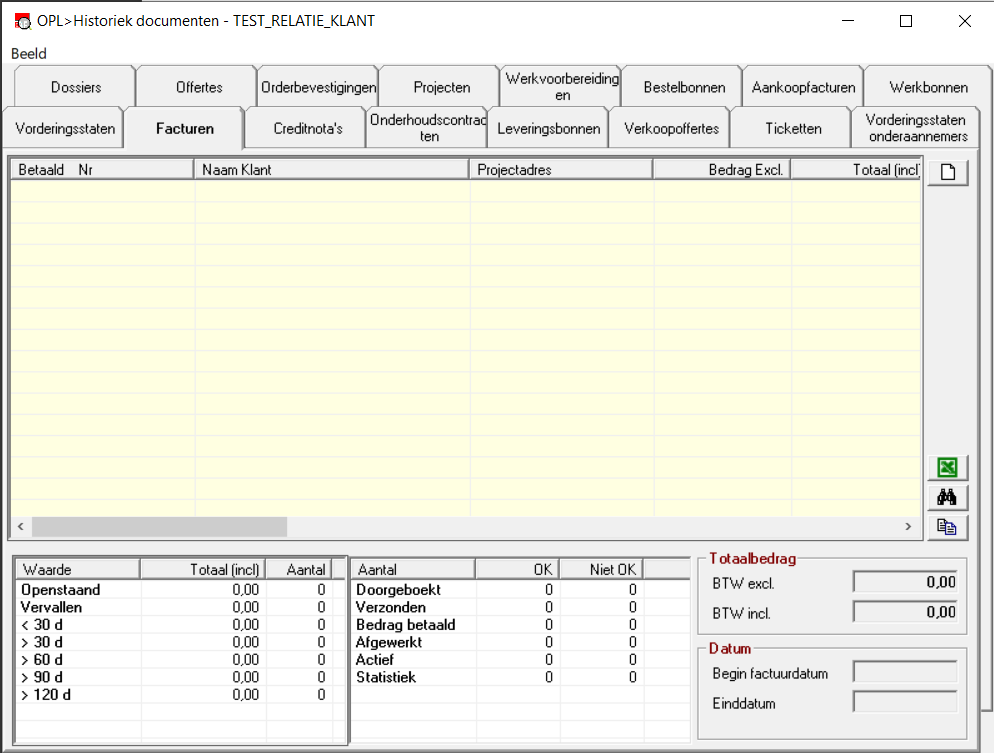Click the Projectadres column header
This screenshot has width=994, height=753.
pos(561,170)
